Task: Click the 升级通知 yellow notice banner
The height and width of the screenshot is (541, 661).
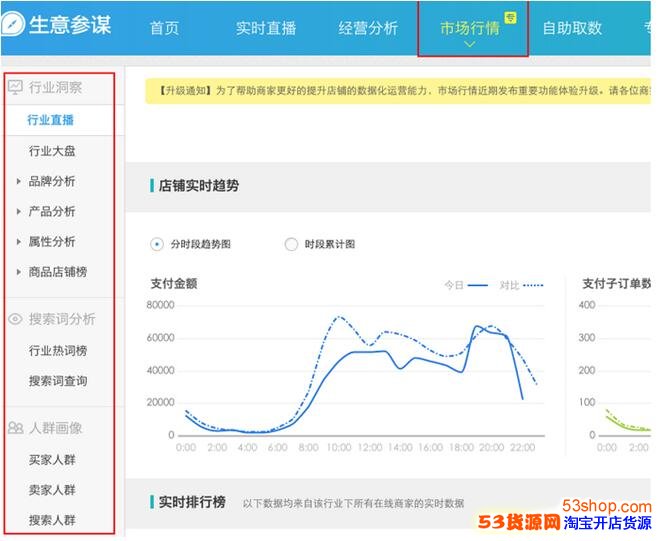Action: (398, 91)
